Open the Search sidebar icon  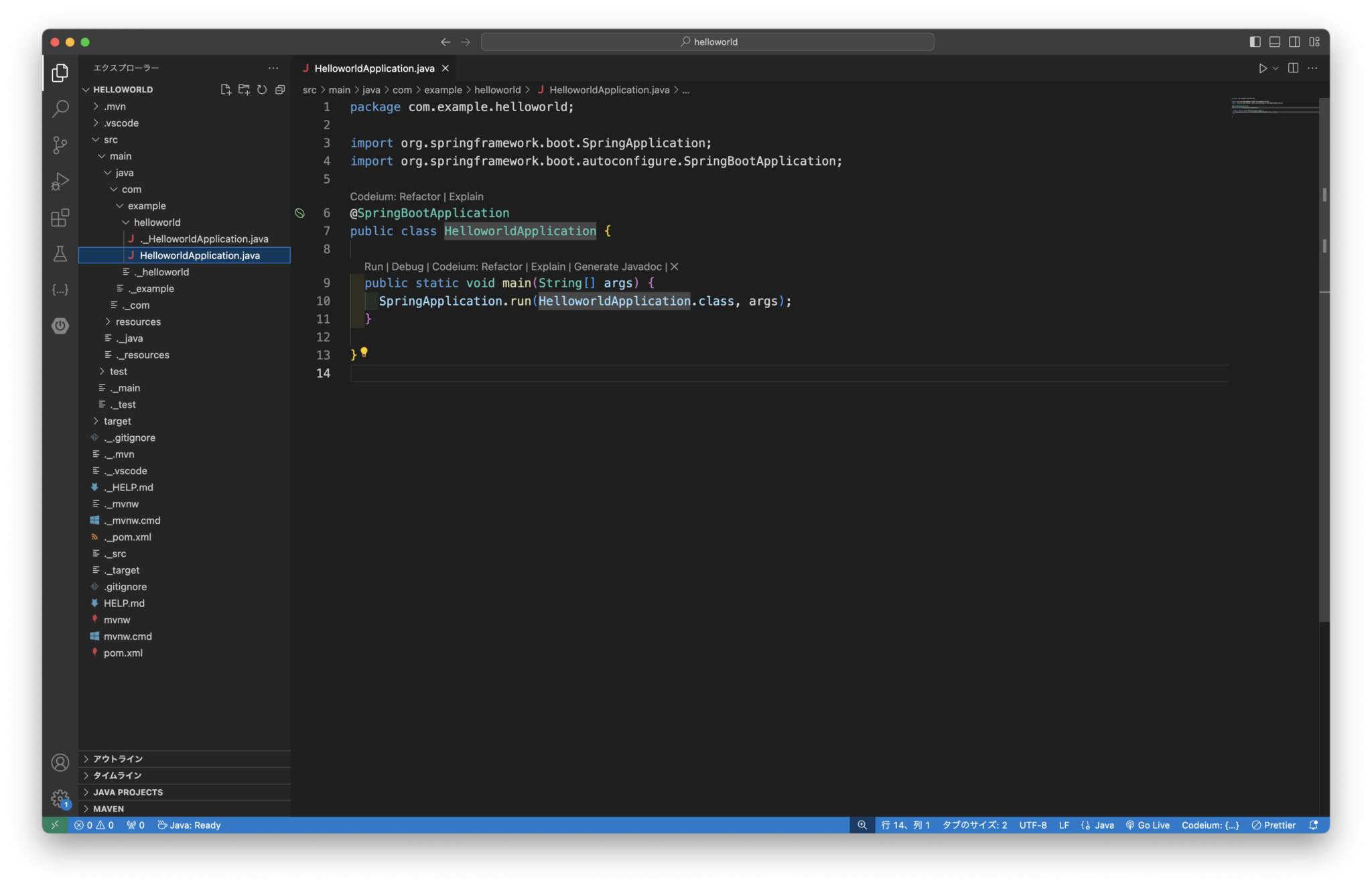tap(60, 108)
